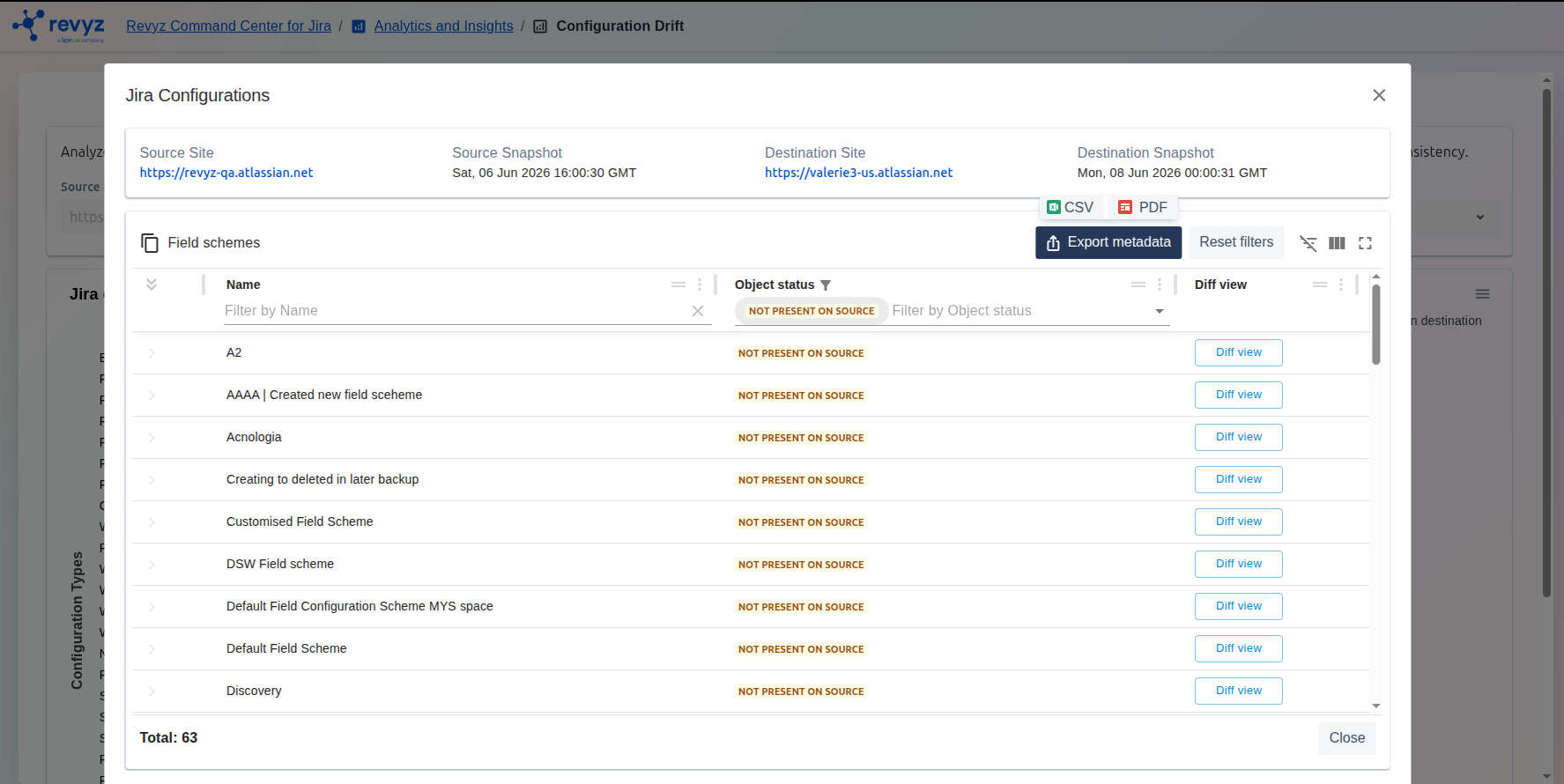Select the Acnologia name cell
Image resolution: width=1564 pixels, height=784 pixels.
coord(254,438)
